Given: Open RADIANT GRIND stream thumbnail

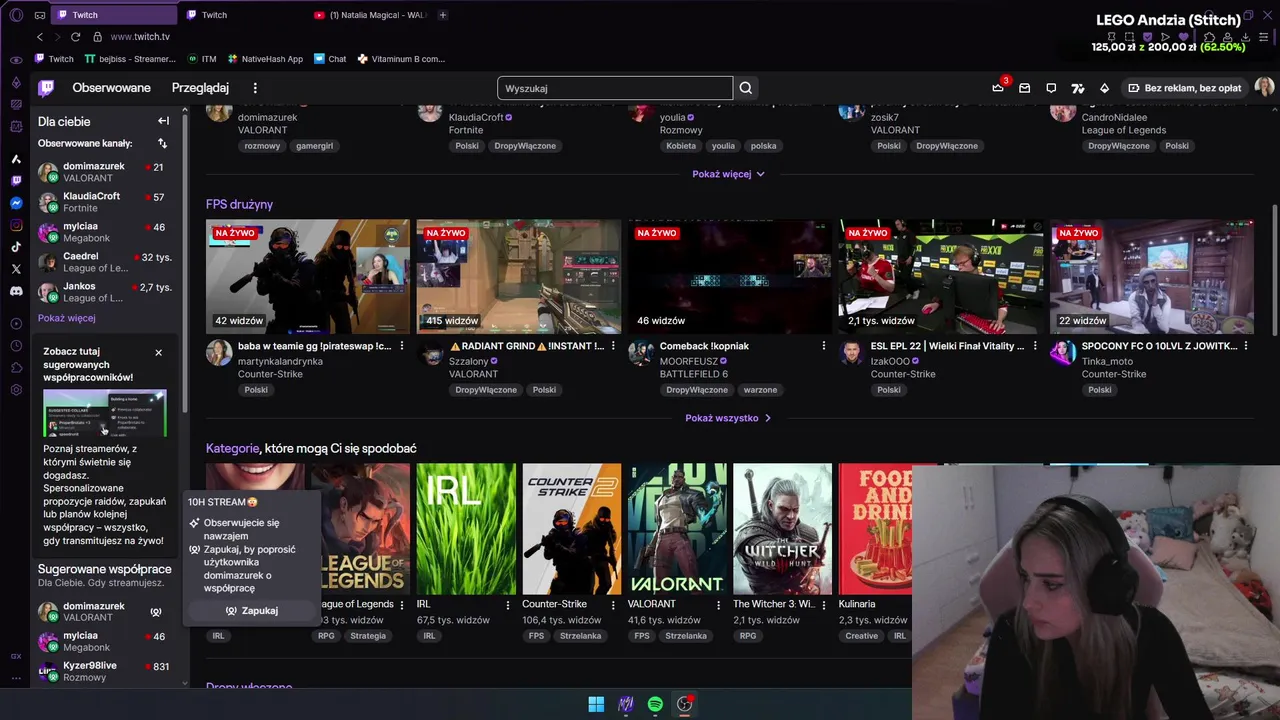Looking at the screenshot, I should coord(518,277).
